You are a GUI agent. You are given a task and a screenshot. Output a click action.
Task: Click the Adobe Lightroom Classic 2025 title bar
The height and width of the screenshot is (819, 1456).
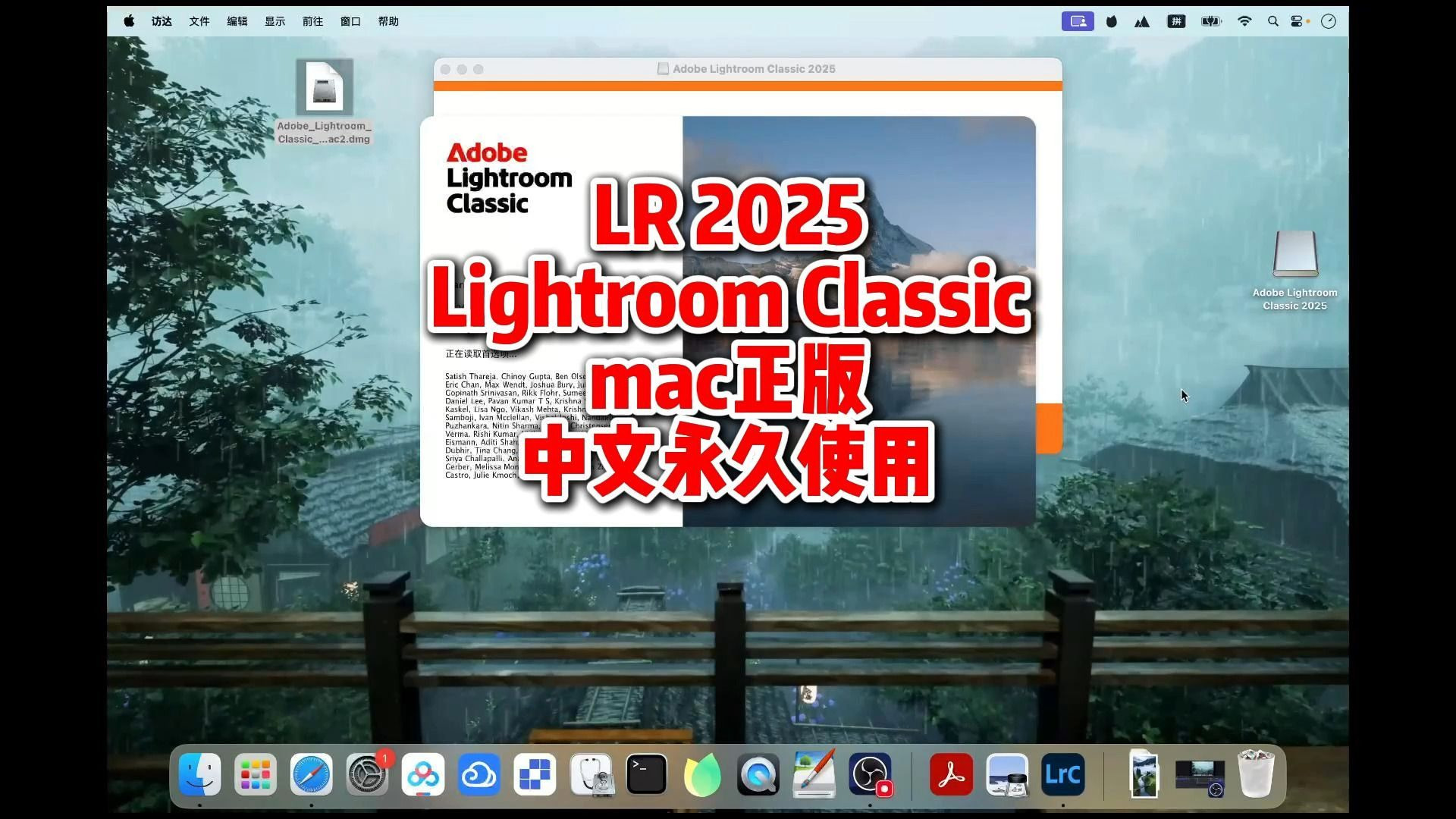[748, 69]
